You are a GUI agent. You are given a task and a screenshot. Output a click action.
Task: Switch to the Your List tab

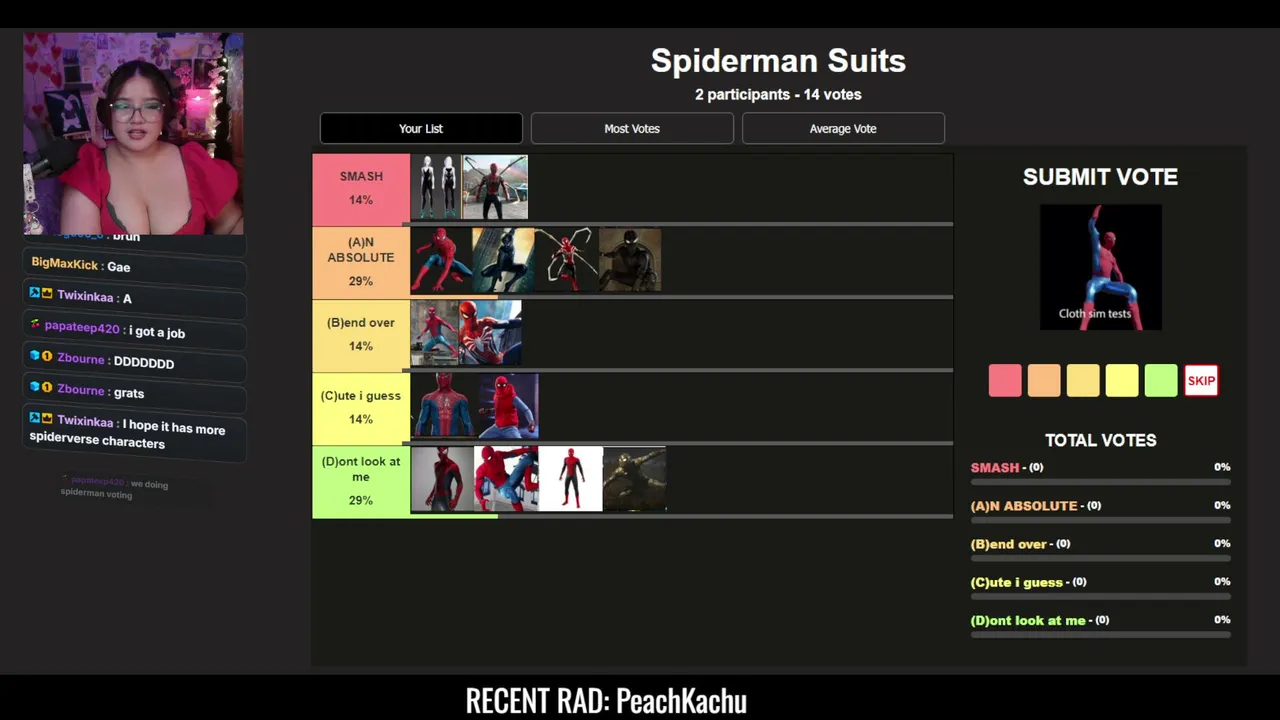click(x=421, y=128)
